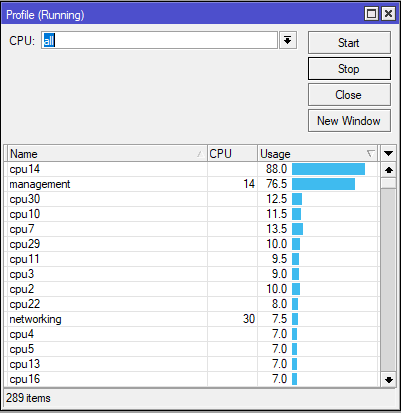Select the cpu11 row
This screenshot has width=401, height=413.
(192, 259)
